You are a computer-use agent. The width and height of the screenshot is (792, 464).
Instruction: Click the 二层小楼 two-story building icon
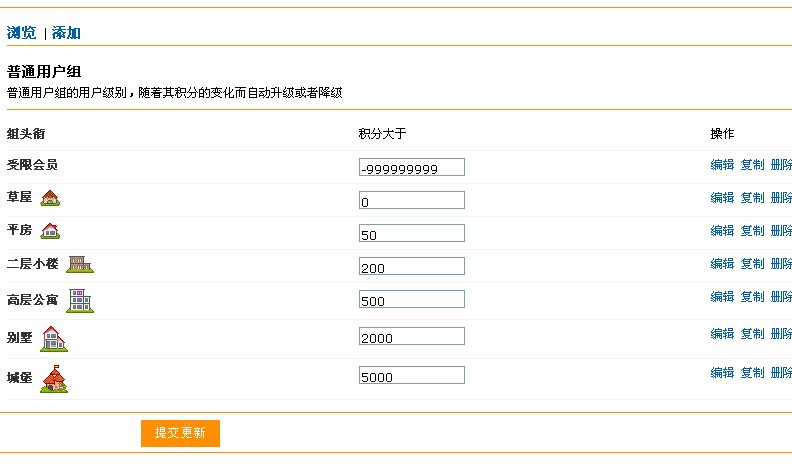80,264
